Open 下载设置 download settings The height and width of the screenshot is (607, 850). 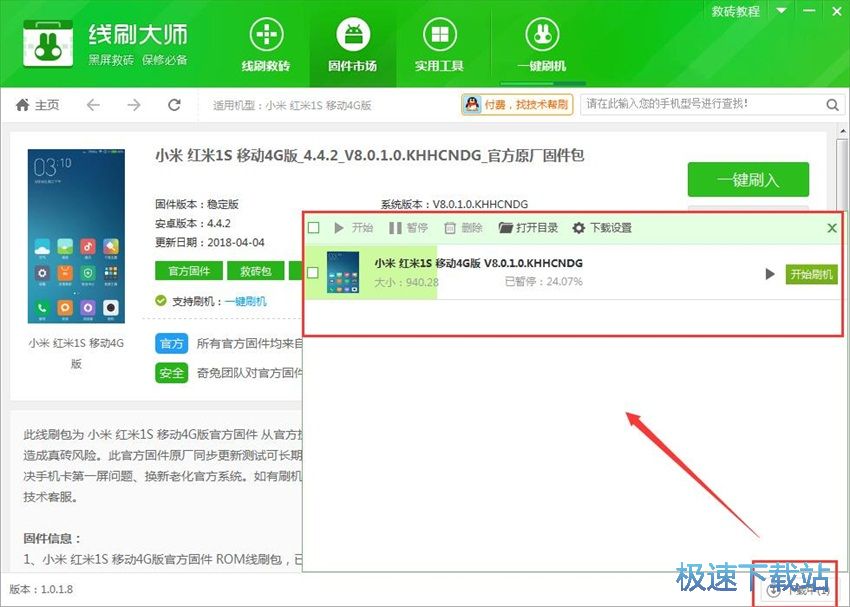point(602,228)
